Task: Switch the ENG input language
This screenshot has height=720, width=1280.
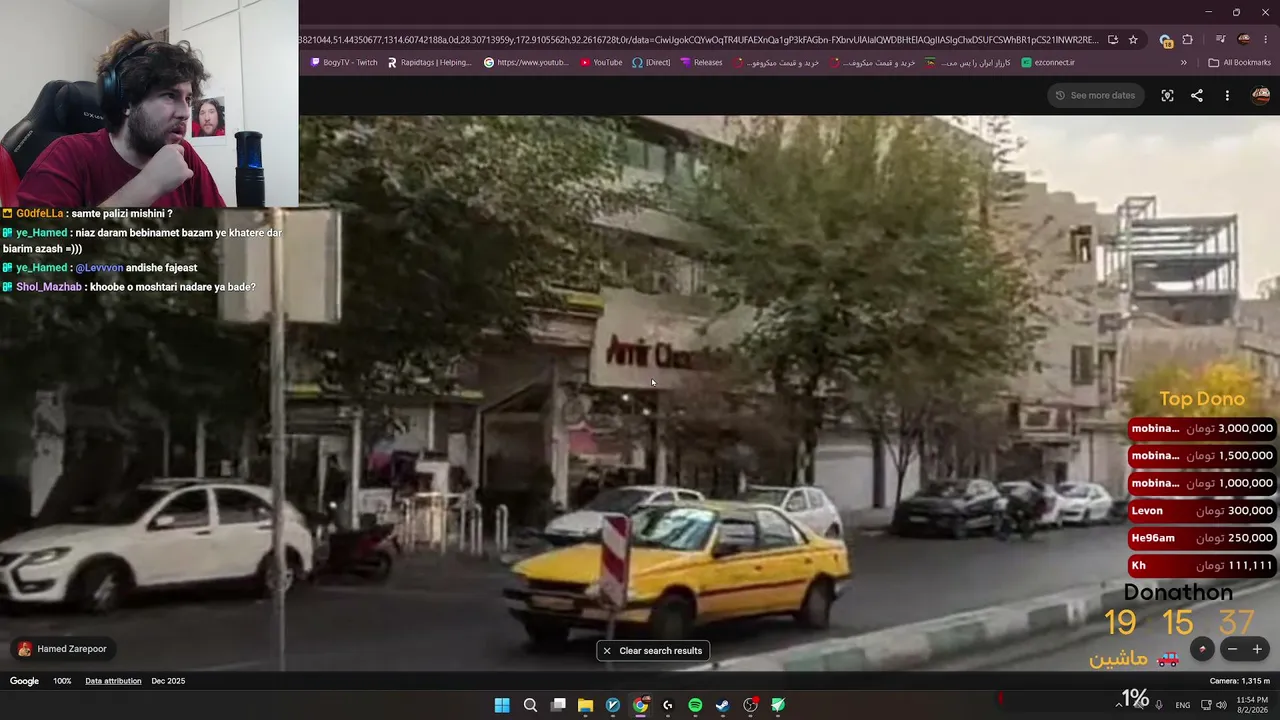Action: [x=1182, y=705]
